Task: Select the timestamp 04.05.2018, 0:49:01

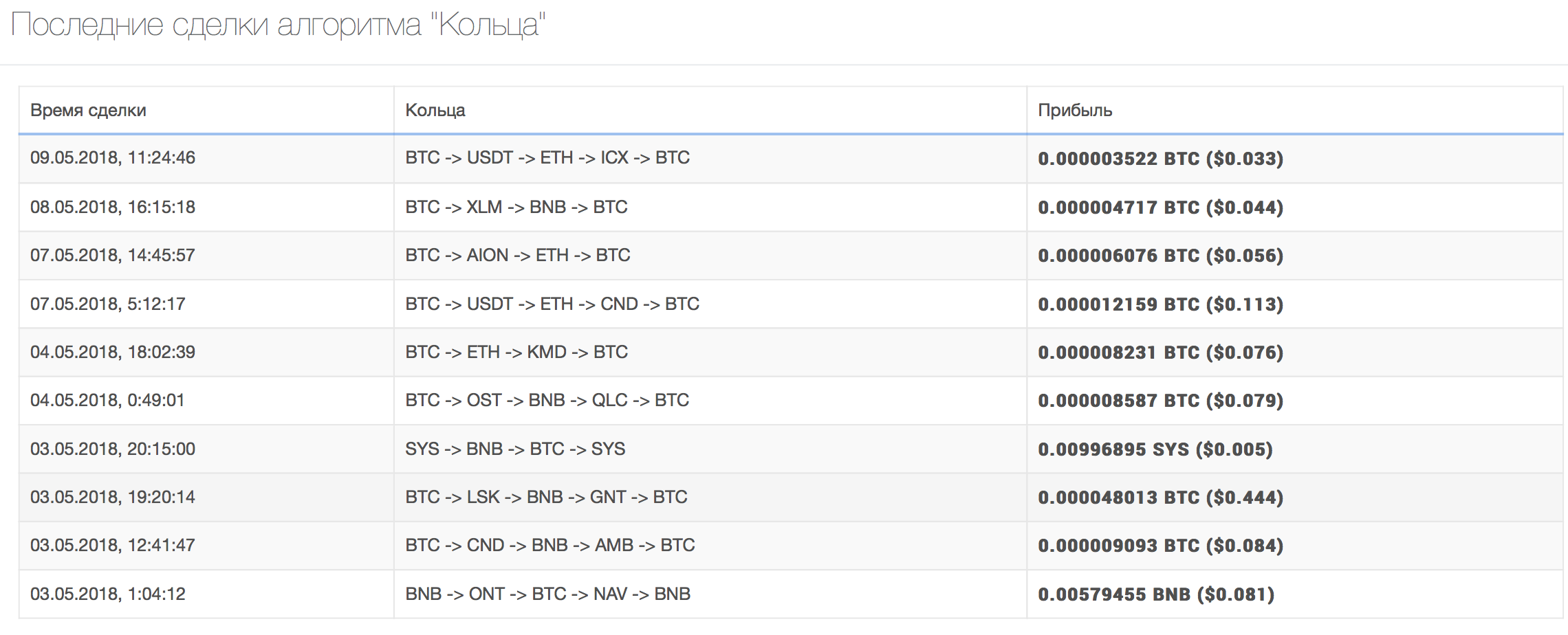Action: [107, 400]
